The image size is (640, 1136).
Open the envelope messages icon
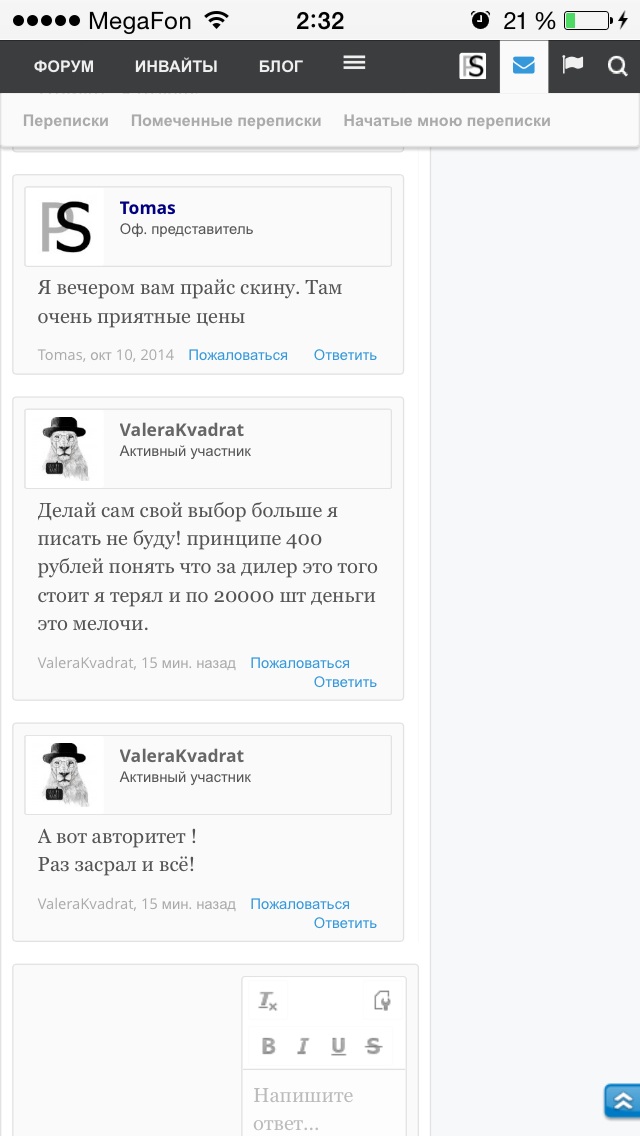pyautogui.click(x=523, y=66)
